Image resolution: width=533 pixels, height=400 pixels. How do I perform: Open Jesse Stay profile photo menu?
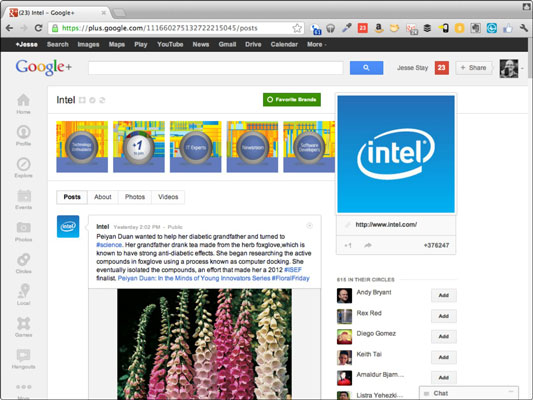[x=509, y=68]
